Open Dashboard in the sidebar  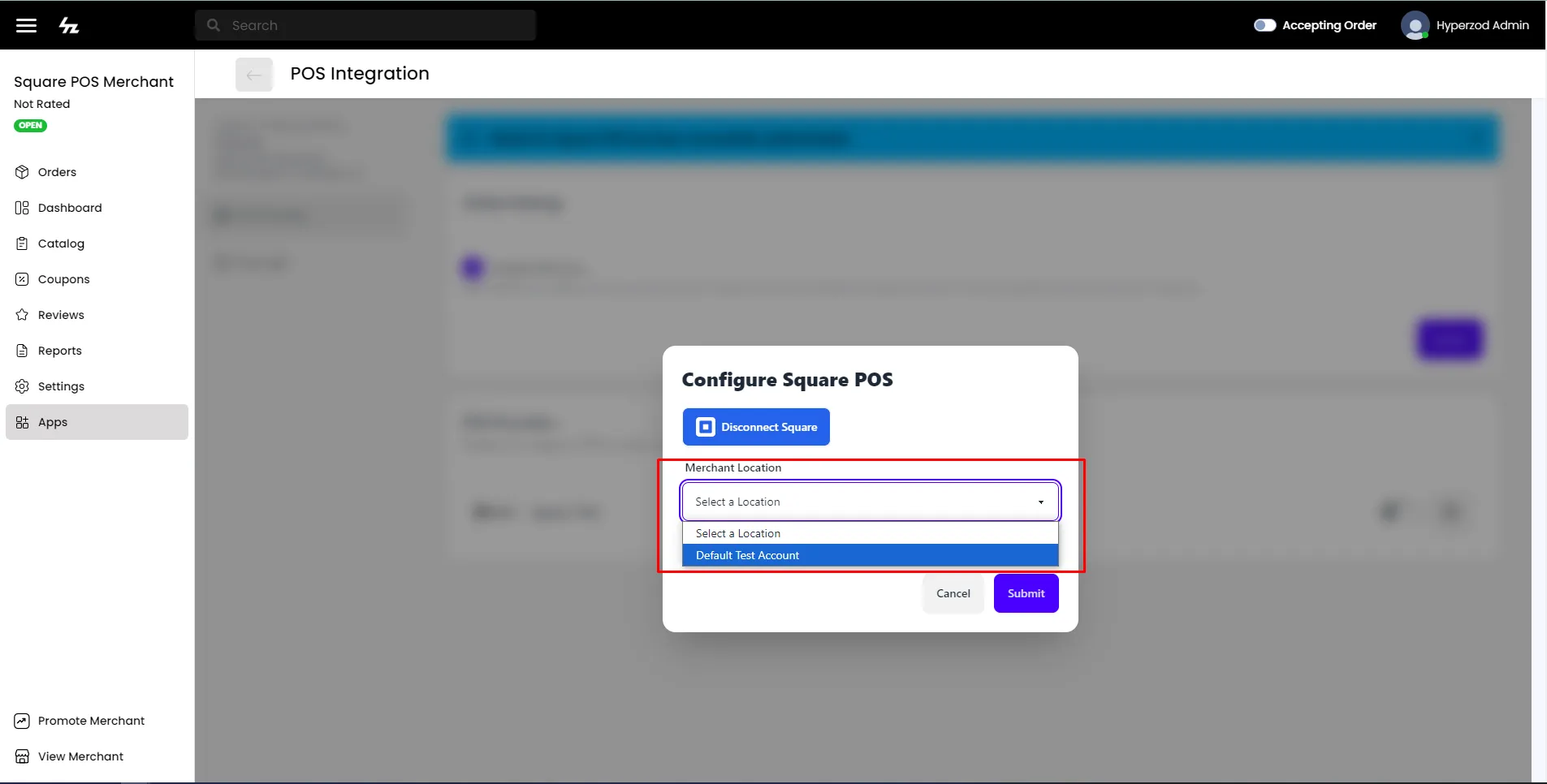point(97,208)
